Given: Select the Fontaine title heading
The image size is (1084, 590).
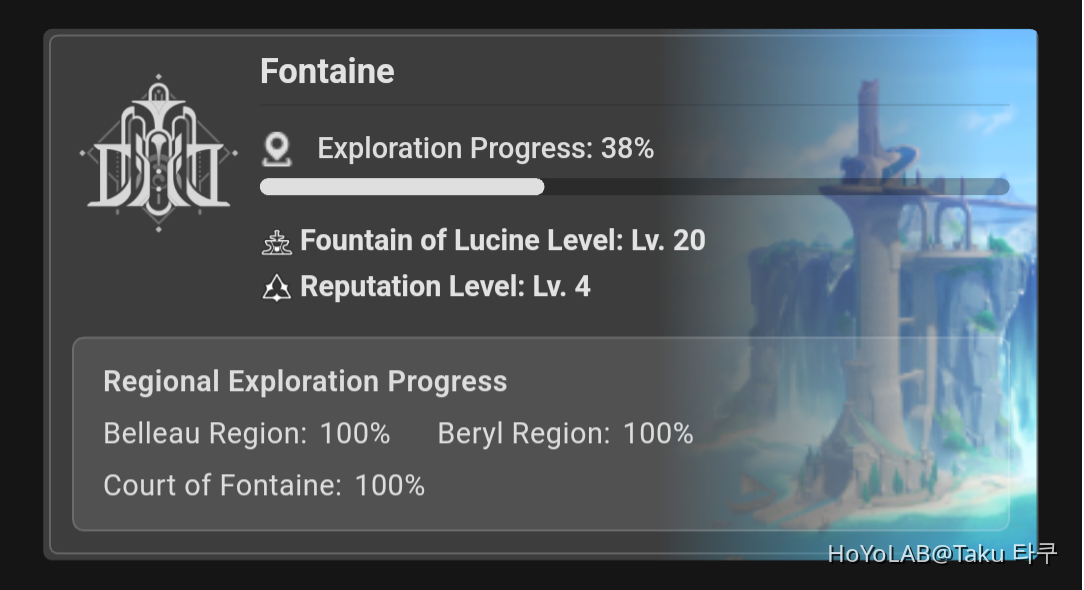Looking at the screenshot, I should coord(327,70).
